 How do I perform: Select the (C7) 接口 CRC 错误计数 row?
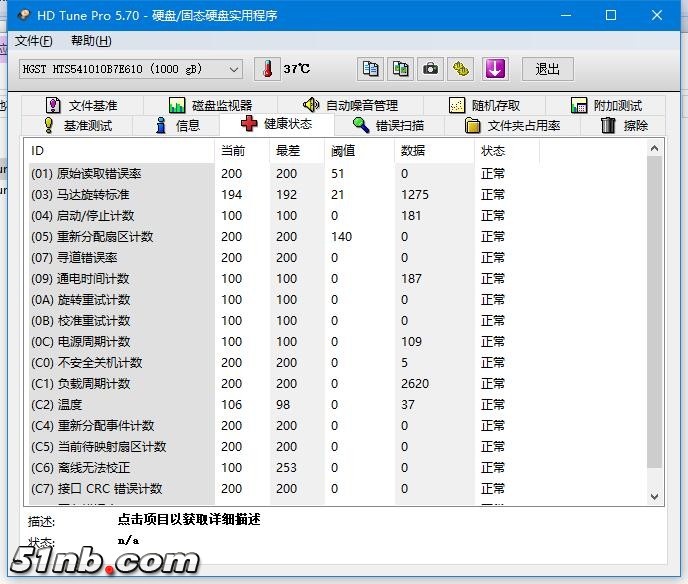[x=285, y=488]
